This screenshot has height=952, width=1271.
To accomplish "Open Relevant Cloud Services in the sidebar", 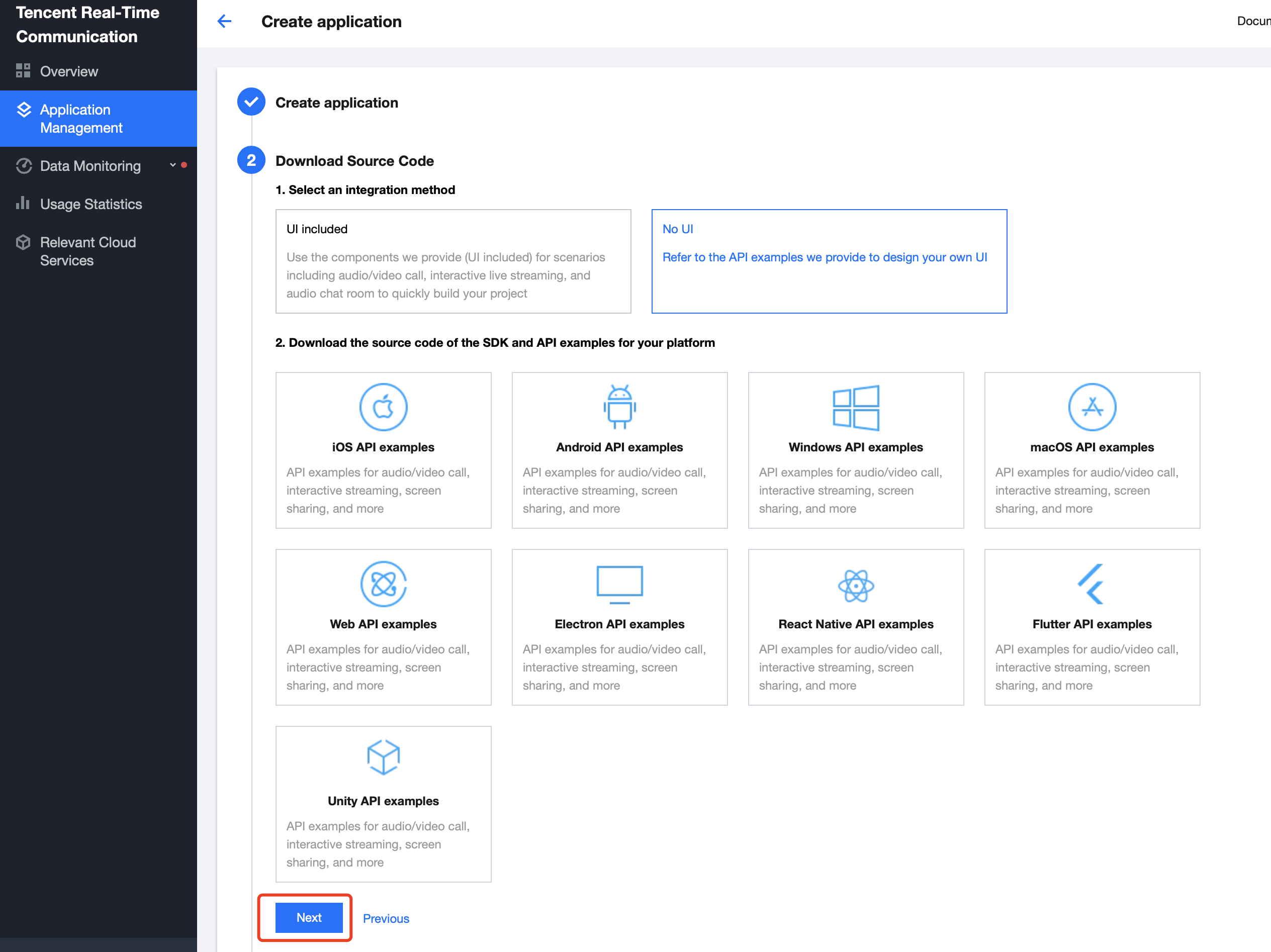I will 98,251.
